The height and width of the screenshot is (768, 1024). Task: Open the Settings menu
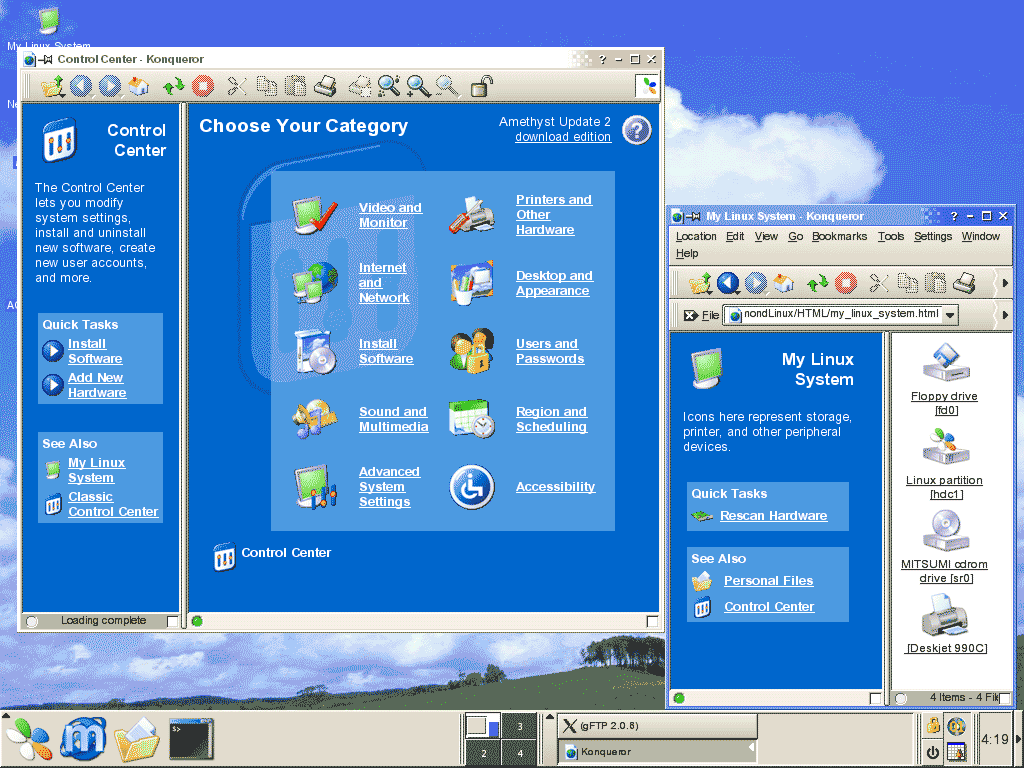[x=932, y=237]
